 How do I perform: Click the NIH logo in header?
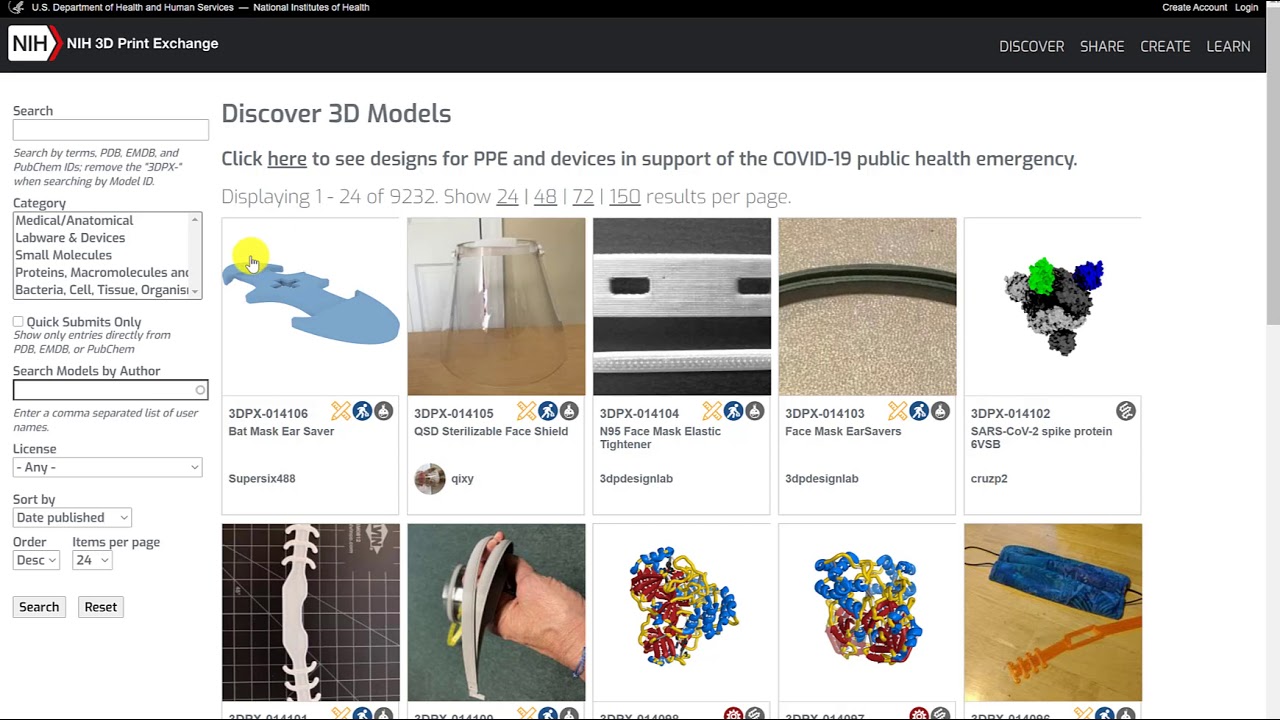35,43
